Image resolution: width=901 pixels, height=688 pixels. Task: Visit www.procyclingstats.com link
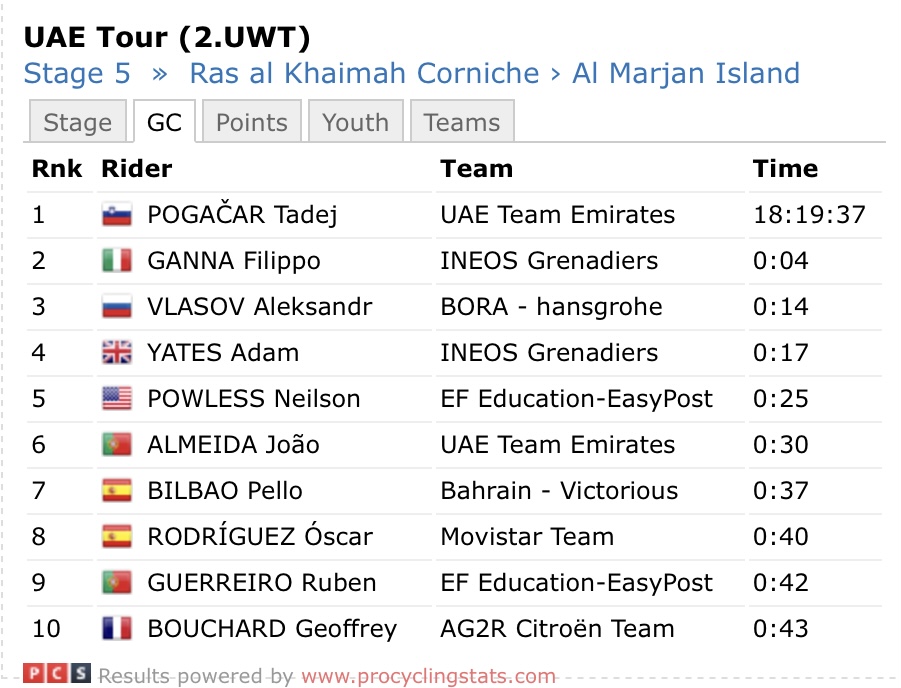(428, 677)
